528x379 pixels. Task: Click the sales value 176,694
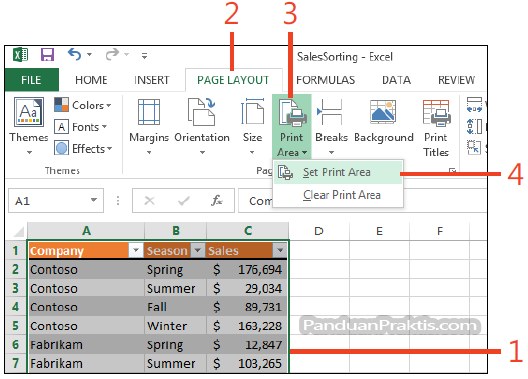(x=247, y=270)
